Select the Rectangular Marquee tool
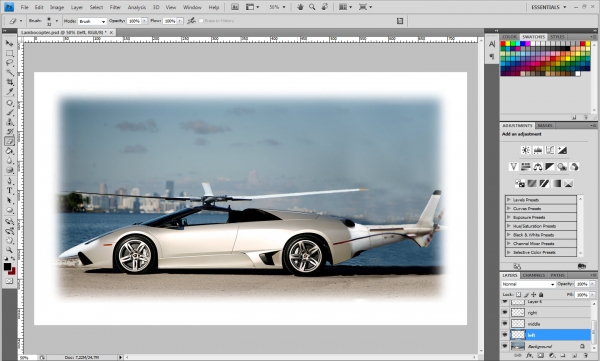 [9, 53]
